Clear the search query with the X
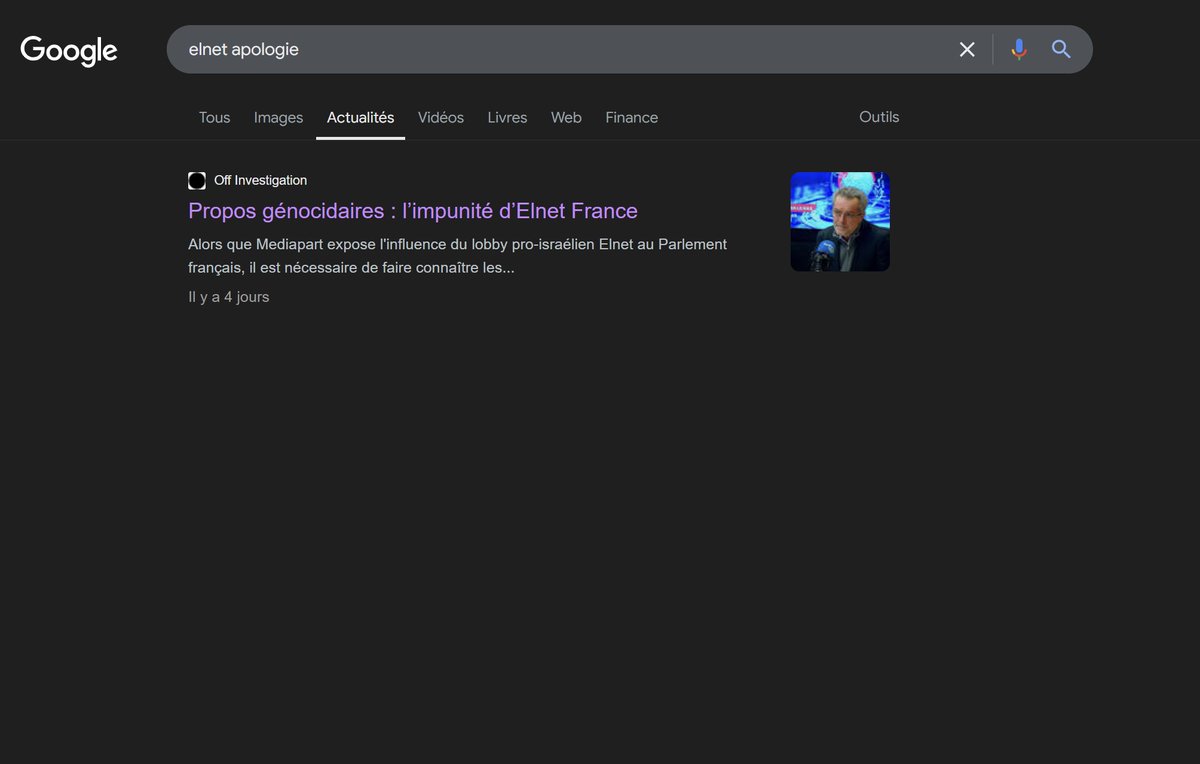Image resolution: width=1200 pixels, height=764 pixels. pyautogui.click(x=967, y=49)
